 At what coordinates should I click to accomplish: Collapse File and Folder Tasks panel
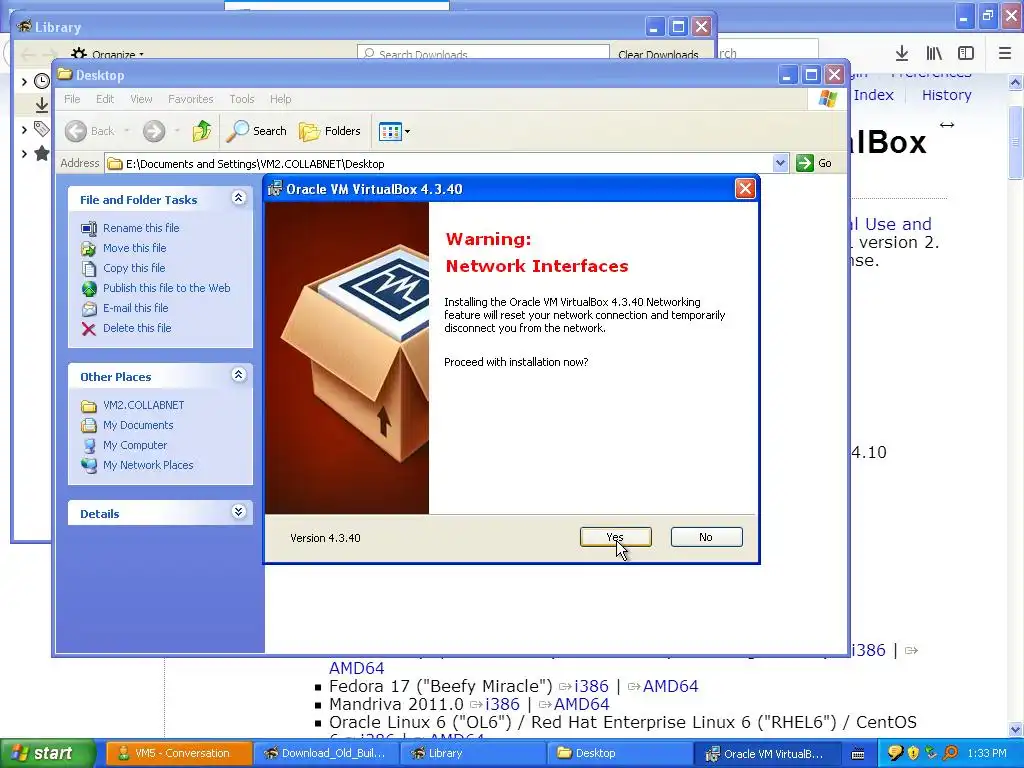238,198
